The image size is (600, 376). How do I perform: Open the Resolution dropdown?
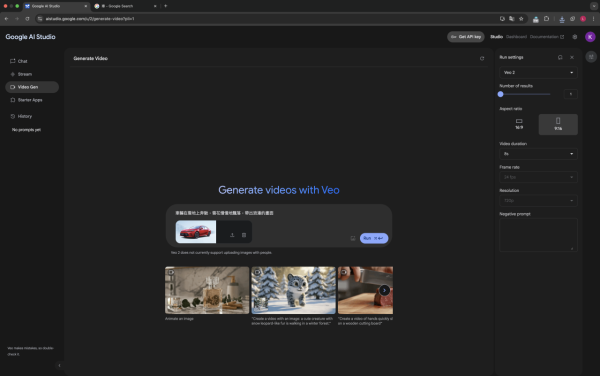(x=538, y=200)
